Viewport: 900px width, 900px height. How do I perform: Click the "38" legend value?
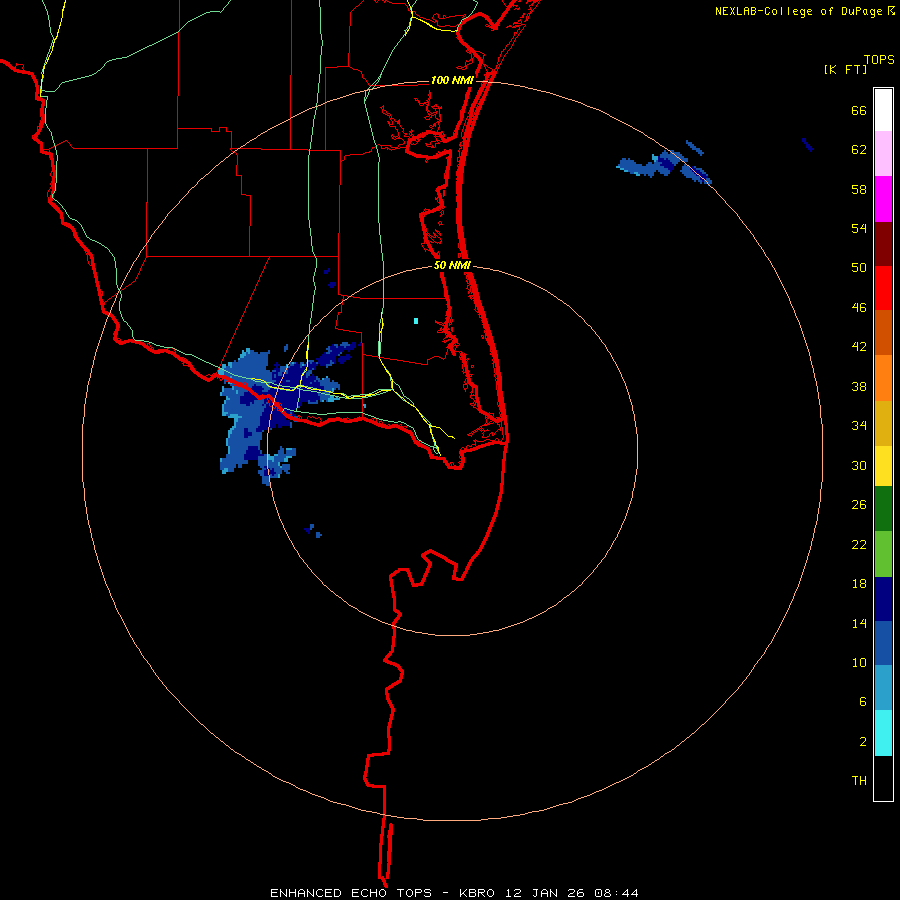pos(859,386)
